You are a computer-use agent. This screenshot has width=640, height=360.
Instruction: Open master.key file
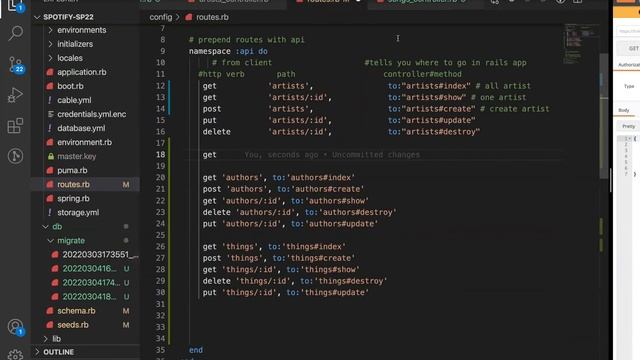coord(76,156)
